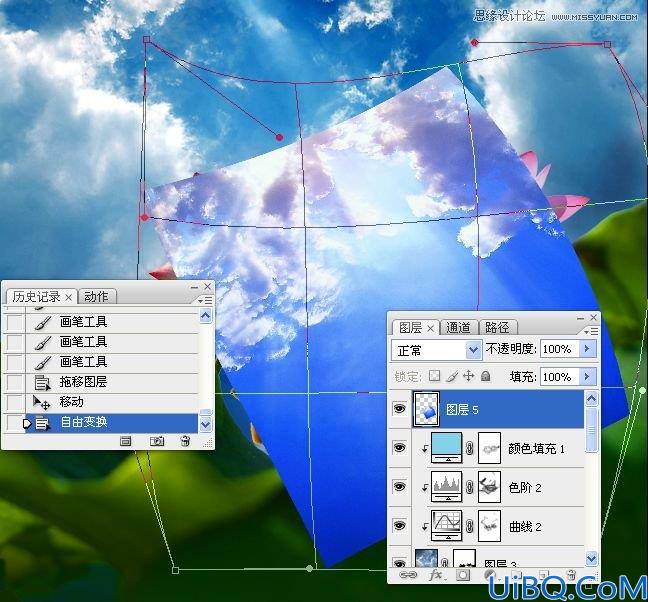The width and height of the screenshot is (648, 602).
Task: Select the 颜色填充 1 layer name
Action: tap(536, 449)
